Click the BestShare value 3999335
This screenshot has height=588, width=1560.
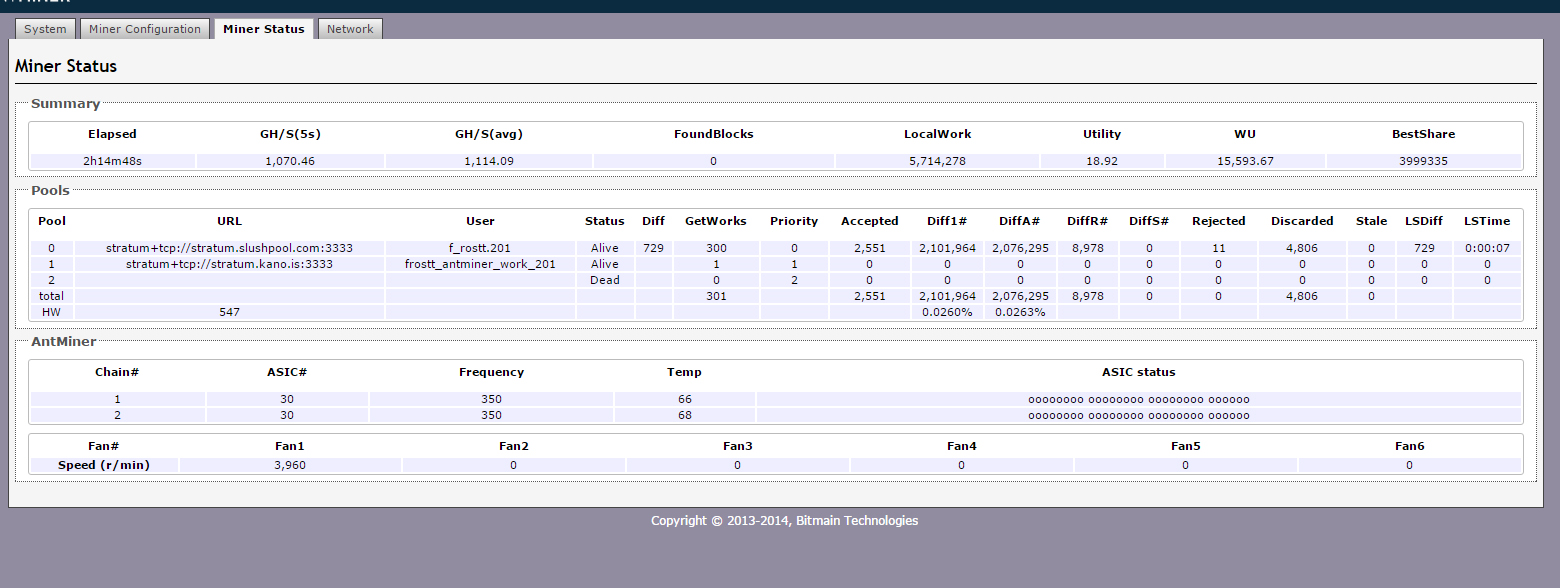pos(1423,161)
